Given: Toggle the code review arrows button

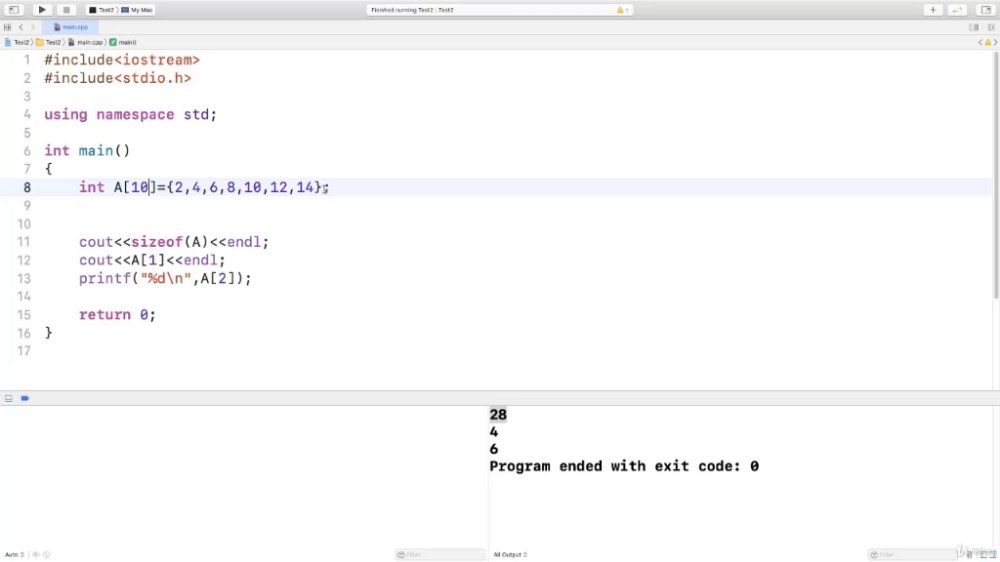Looking at the screenshot, I should point(957,10).
